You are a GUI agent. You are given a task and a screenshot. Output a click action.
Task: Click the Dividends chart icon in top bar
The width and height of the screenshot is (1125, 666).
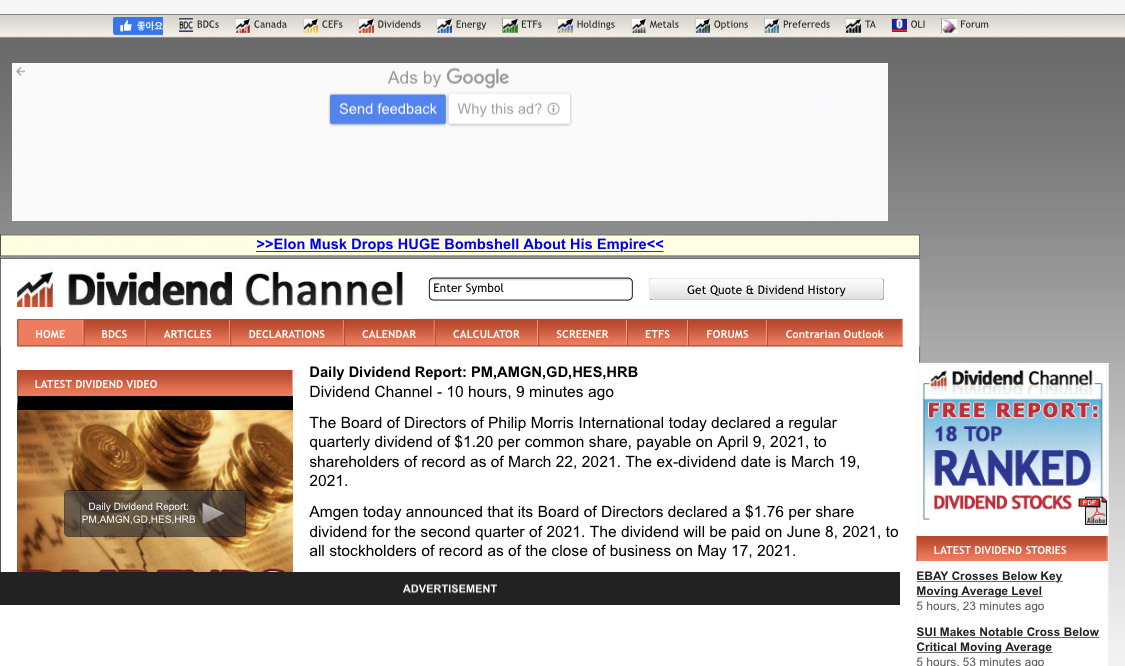[367, 26]
